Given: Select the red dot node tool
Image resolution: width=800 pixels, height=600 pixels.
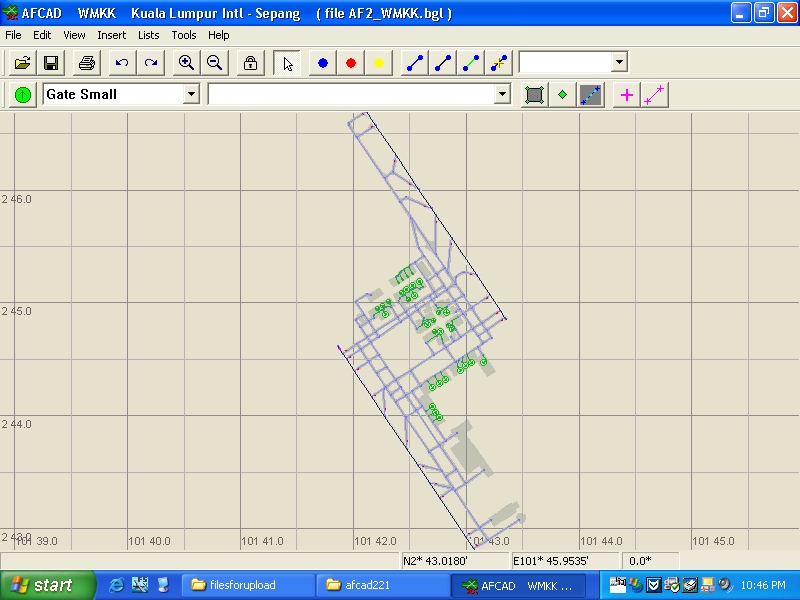Looking at the screenshot, I should (x=351, y=63).
